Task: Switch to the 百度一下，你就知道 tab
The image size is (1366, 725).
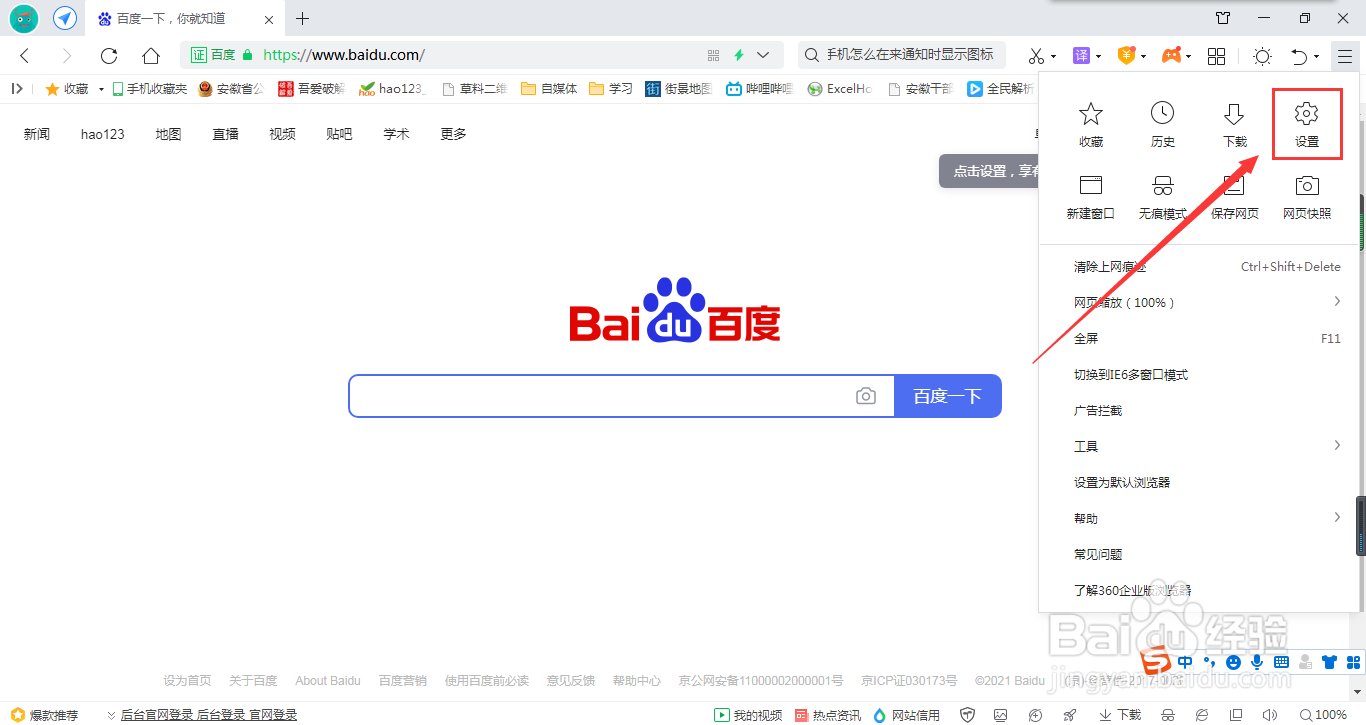Action: 184,18
